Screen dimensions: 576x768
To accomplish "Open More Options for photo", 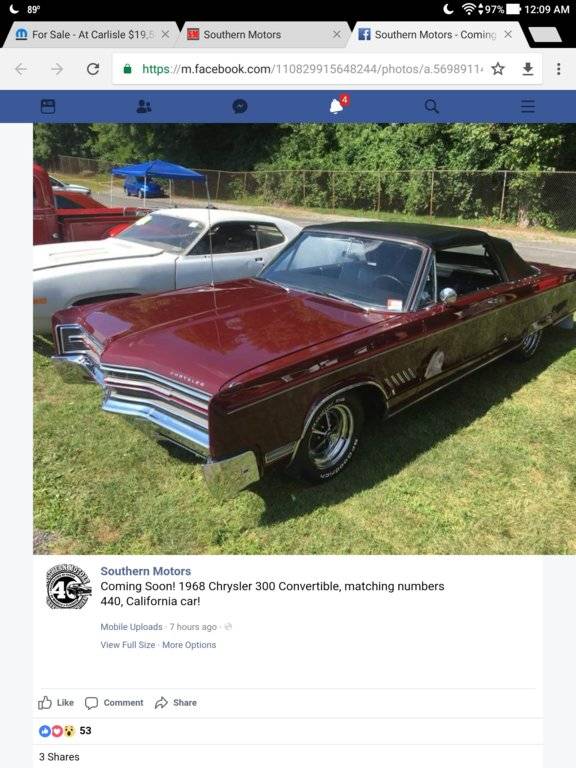I will [189, 645].
